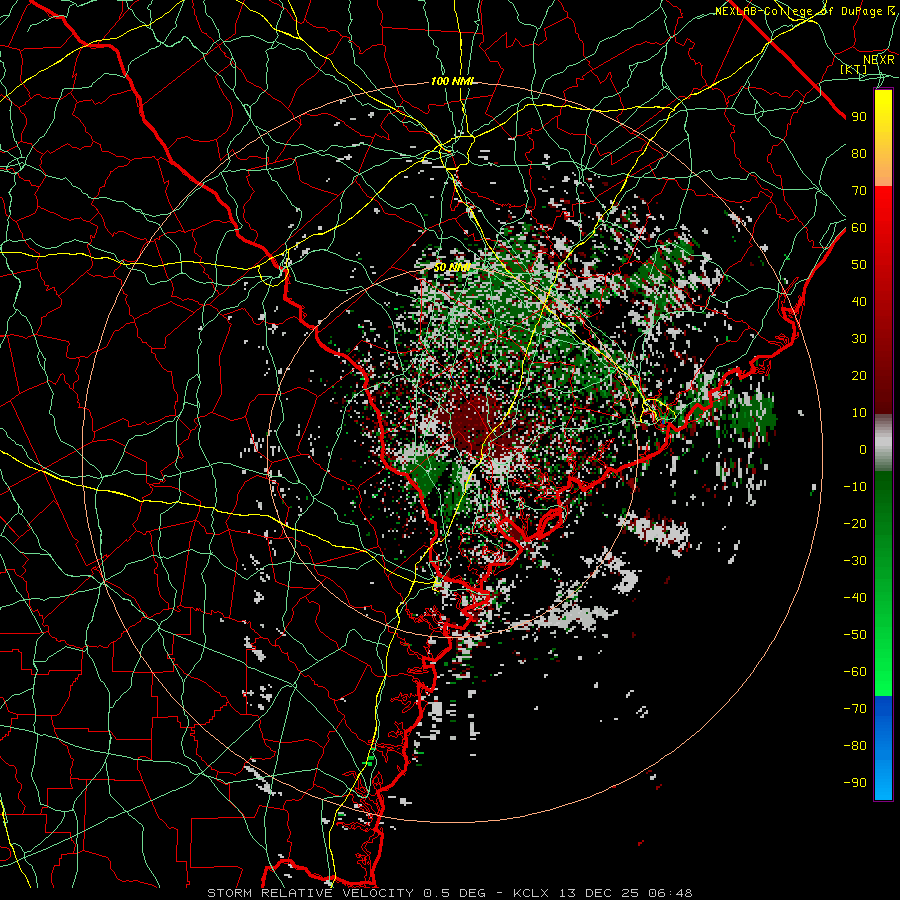Click the KCLX radar site identifier
Screen dimensions: 900x900
click(530, 893)
